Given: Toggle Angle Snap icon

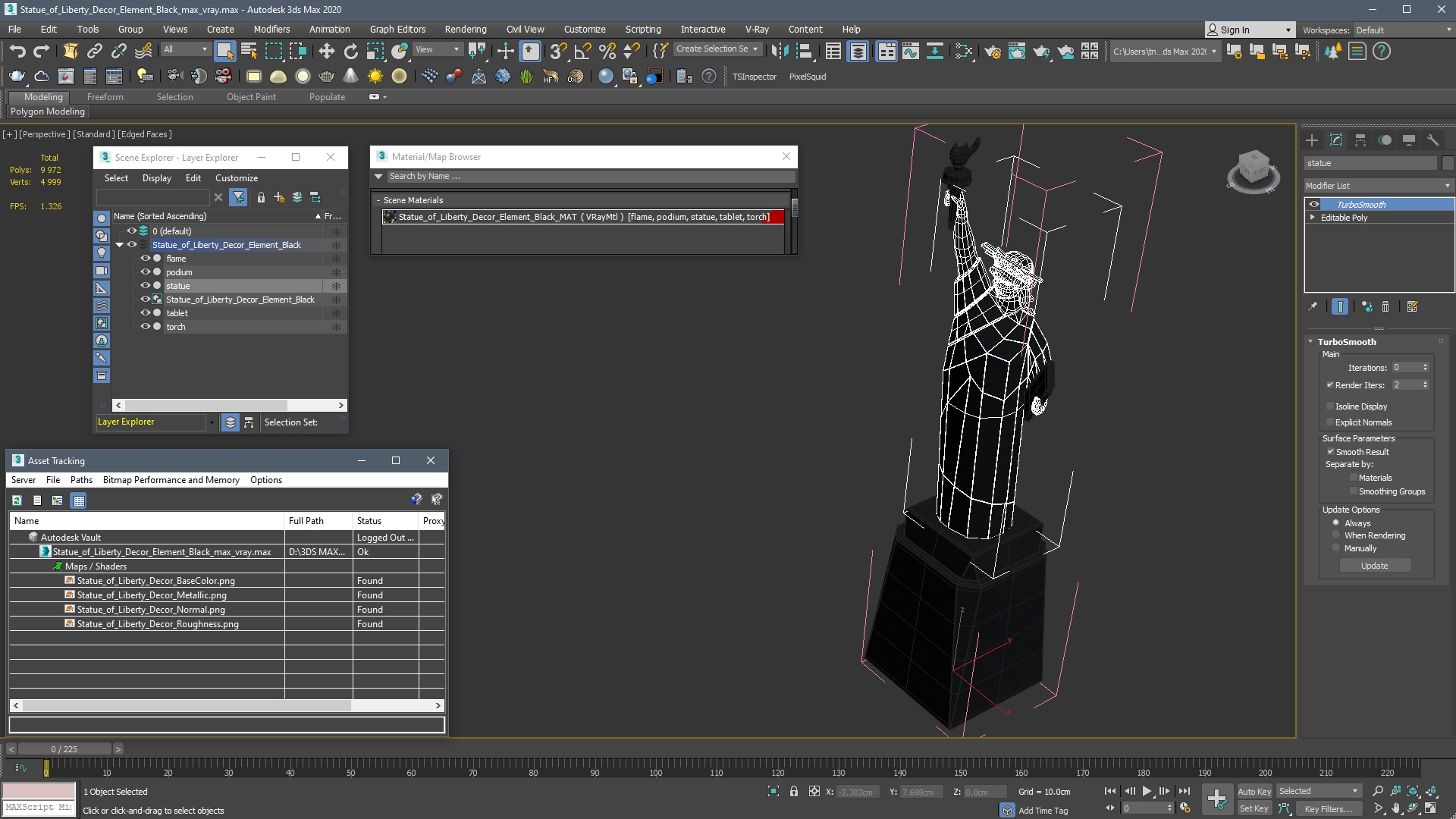Looking at the screenshot, I should tap(582, 52).
